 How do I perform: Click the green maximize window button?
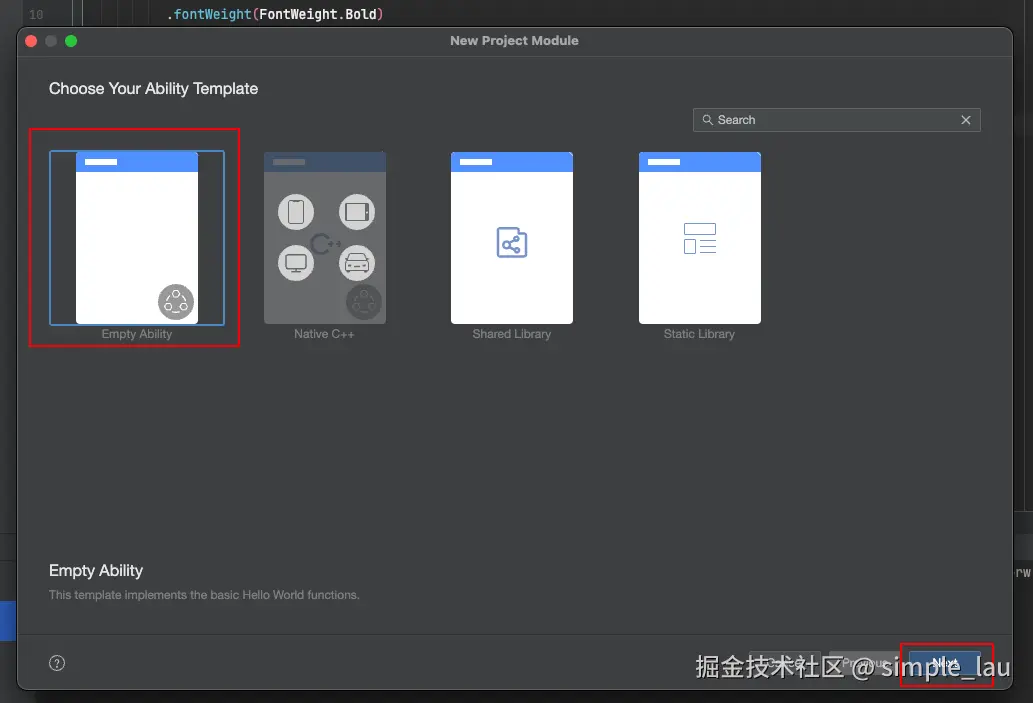tap(71, 41)
